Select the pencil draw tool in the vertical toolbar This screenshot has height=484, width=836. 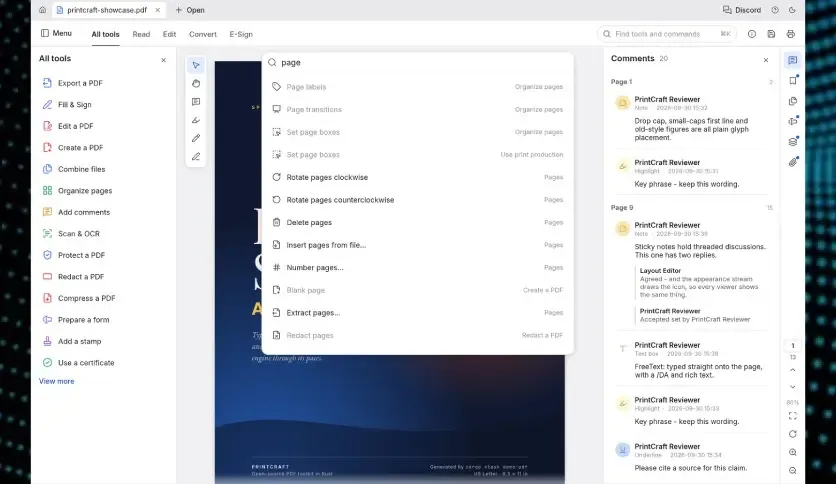[x=196, y=138]
